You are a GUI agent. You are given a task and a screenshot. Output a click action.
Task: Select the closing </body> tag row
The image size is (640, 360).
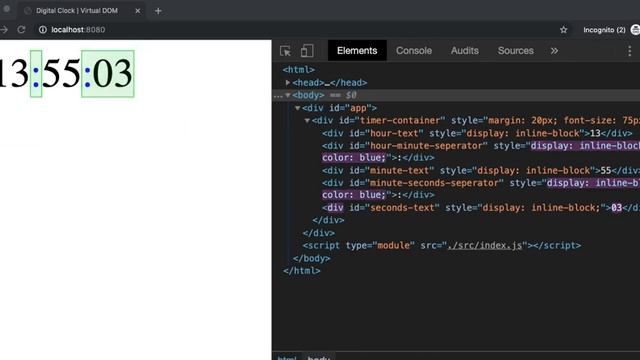pos(456,258)
